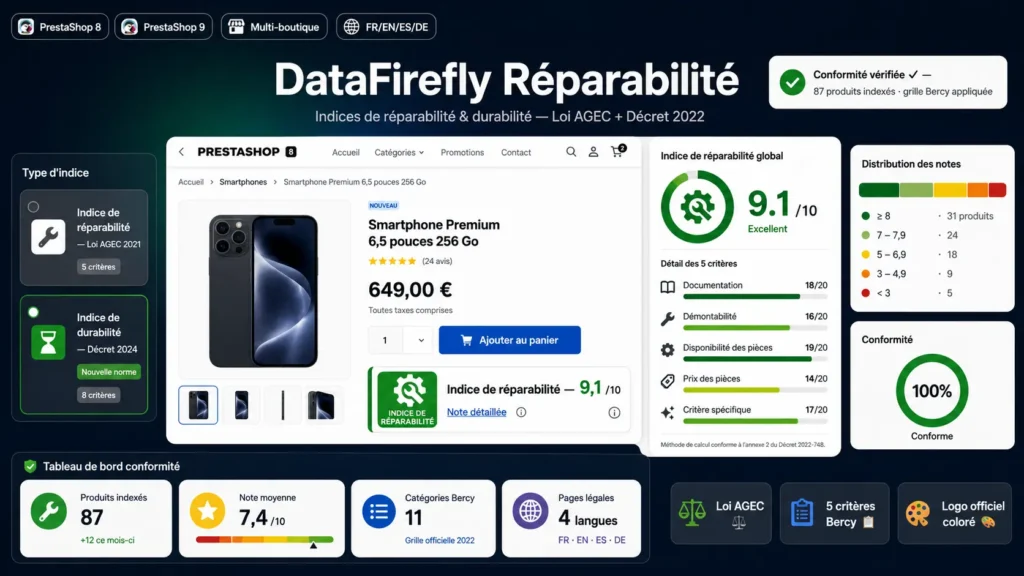Select the first product thumbnail
This screenshot has width=1024, height=576.
pos(198,405)
